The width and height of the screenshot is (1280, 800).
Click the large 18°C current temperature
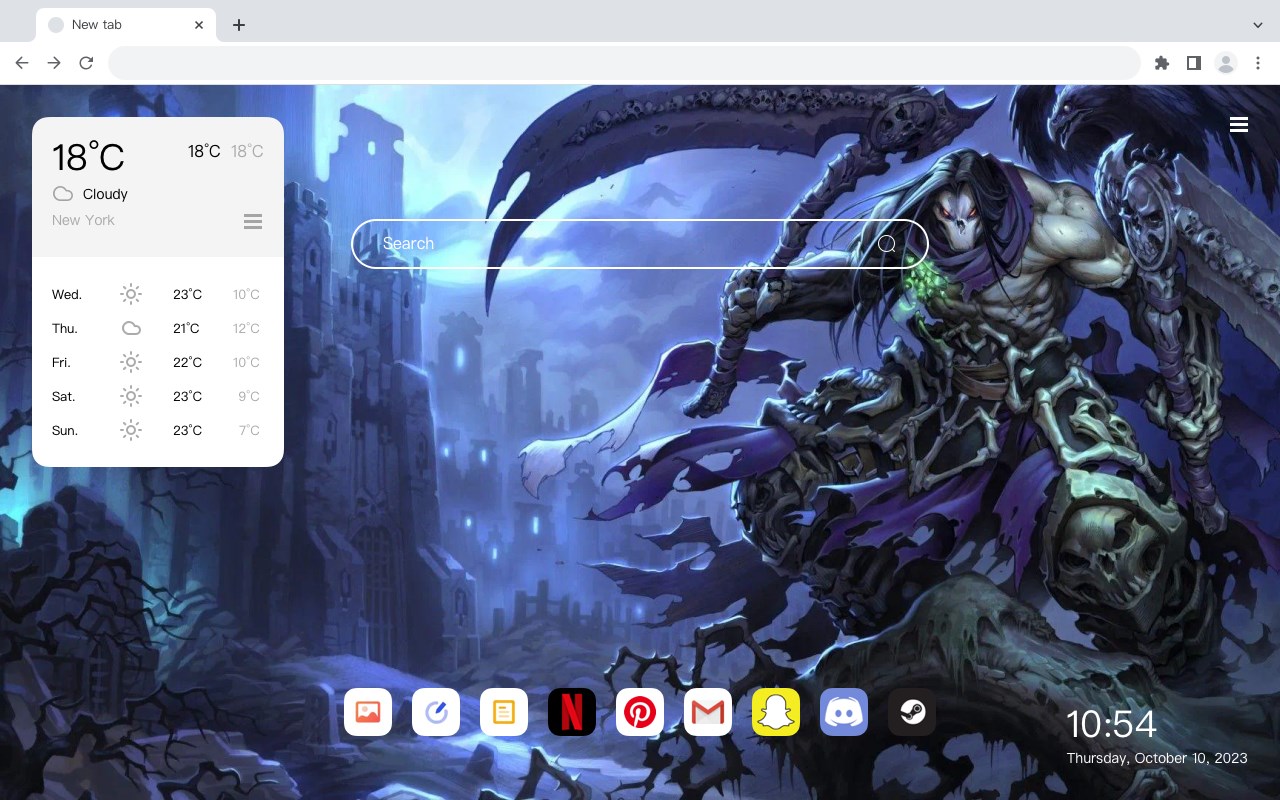click(88, 157)
